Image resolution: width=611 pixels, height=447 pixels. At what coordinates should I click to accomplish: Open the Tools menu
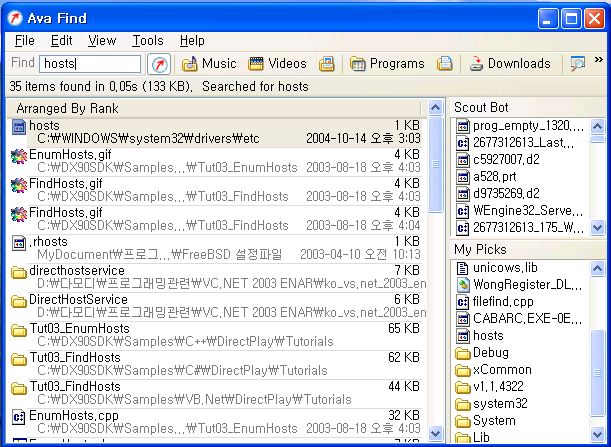click(148, 41)
